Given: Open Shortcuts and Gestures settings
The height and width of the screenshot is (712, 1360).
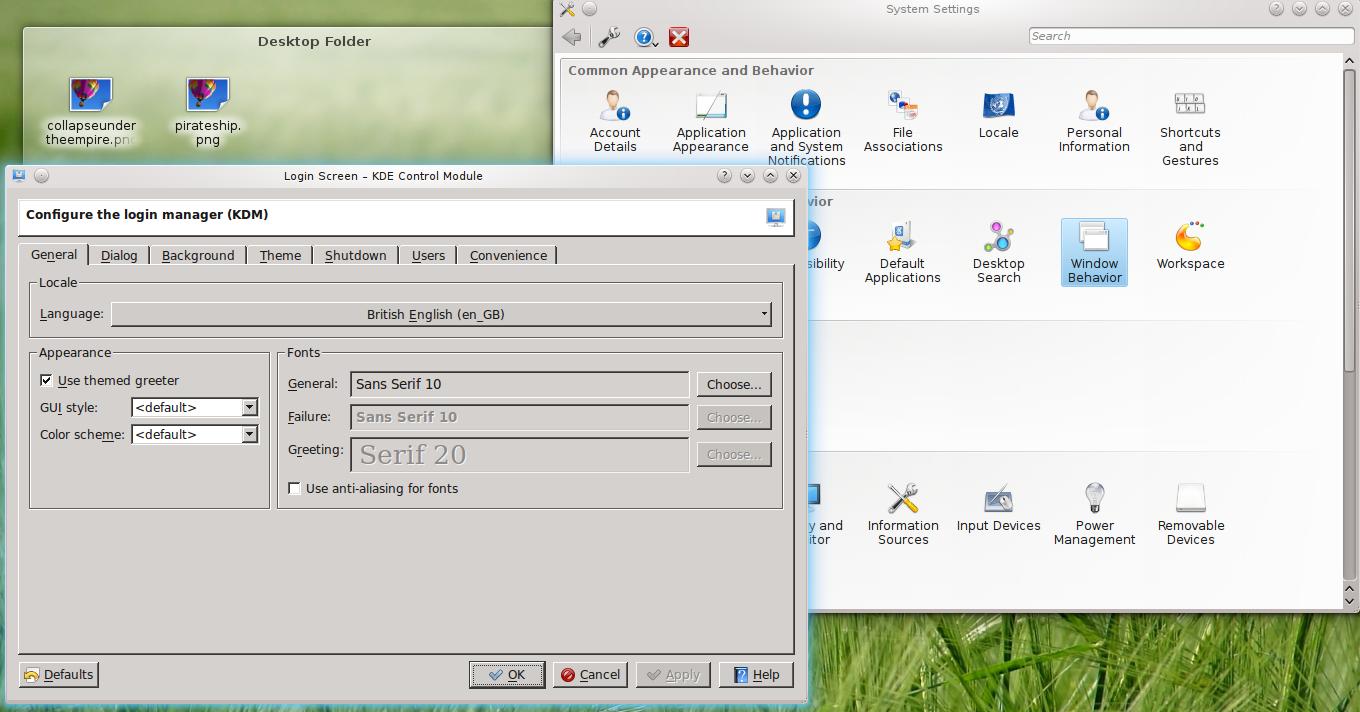Looking at the screenshot, I should point(1189,128).
